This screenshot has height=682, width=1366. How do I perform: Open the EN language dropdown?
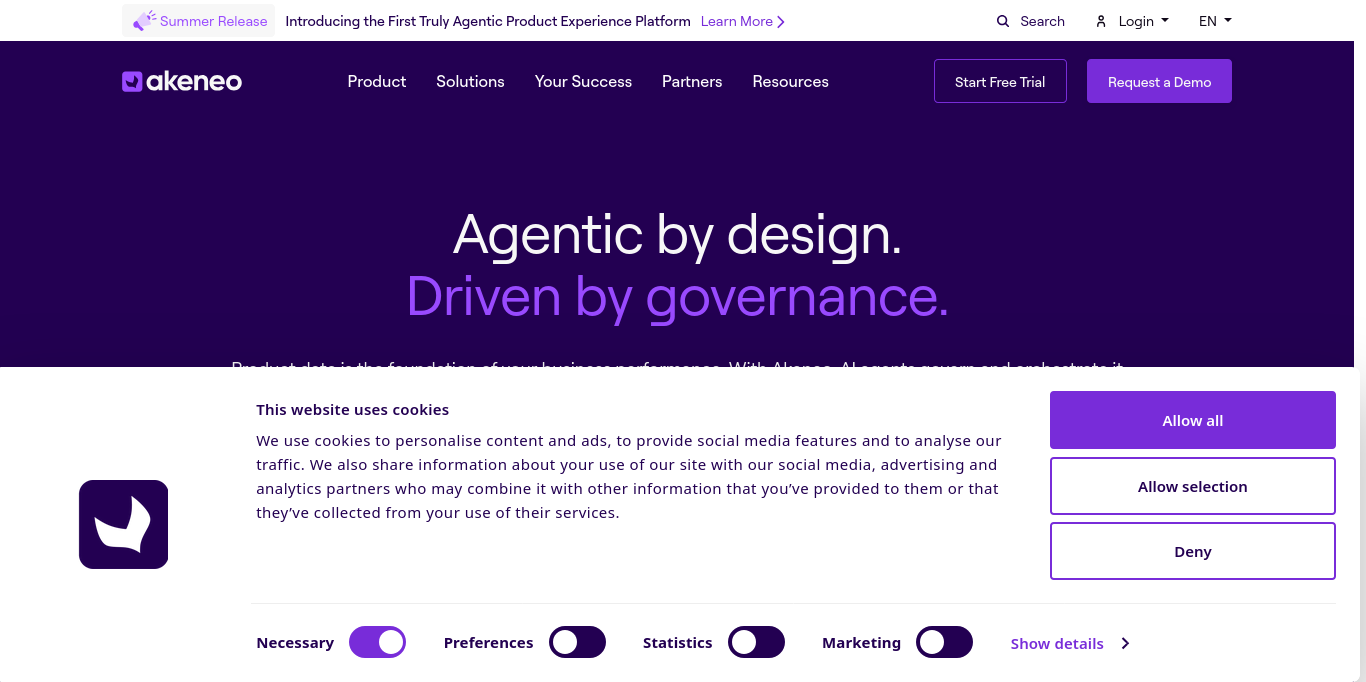coord(1215,21)
